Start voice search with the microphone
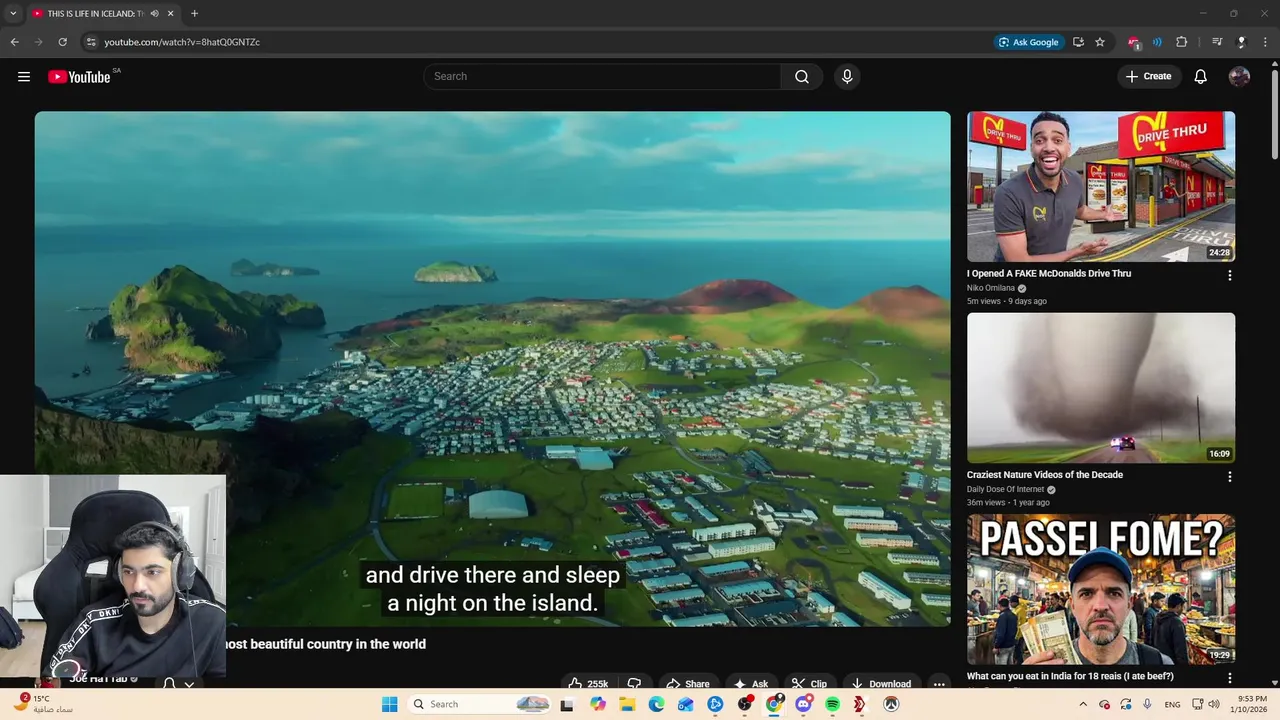The image size is (1280, 720). pyautogui.click(x=847, y=77)
